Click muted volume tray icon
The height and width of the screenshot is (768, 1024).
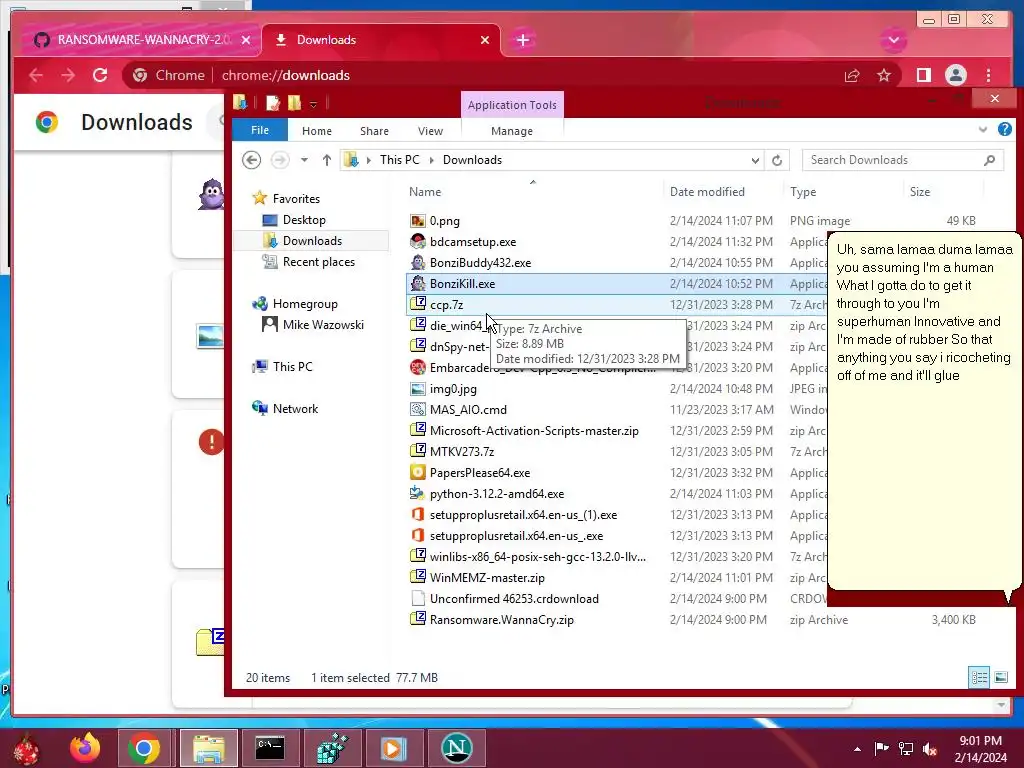[930, 749]
